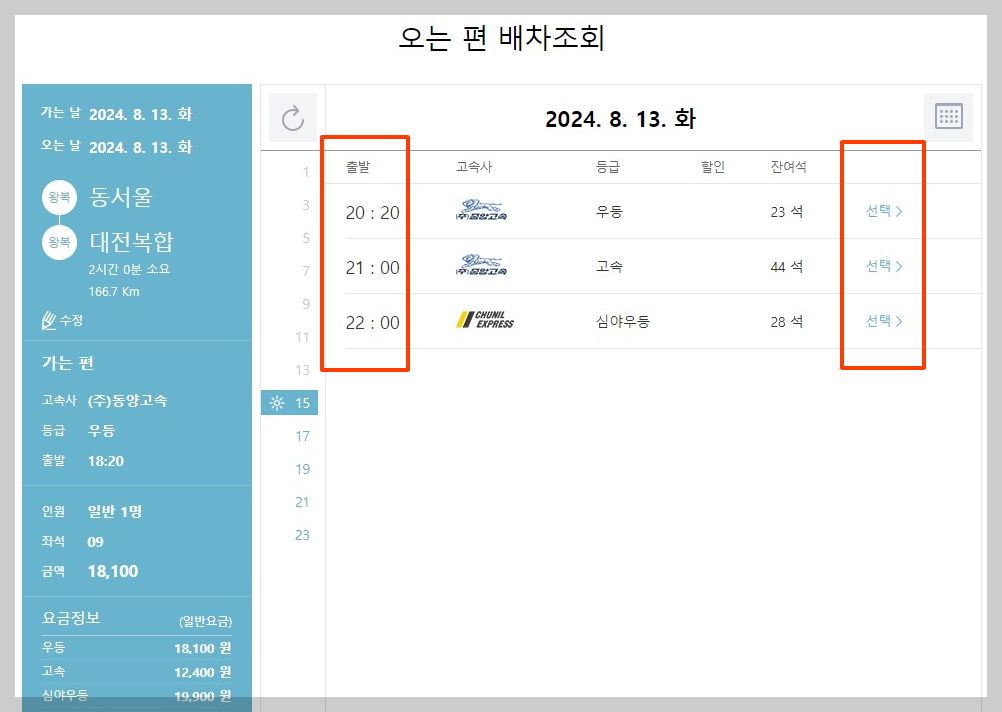Image resolution: width=1002 pixels, height=712 pixels.
Task: Click the 고속사 column header
Action: (474, 167)
